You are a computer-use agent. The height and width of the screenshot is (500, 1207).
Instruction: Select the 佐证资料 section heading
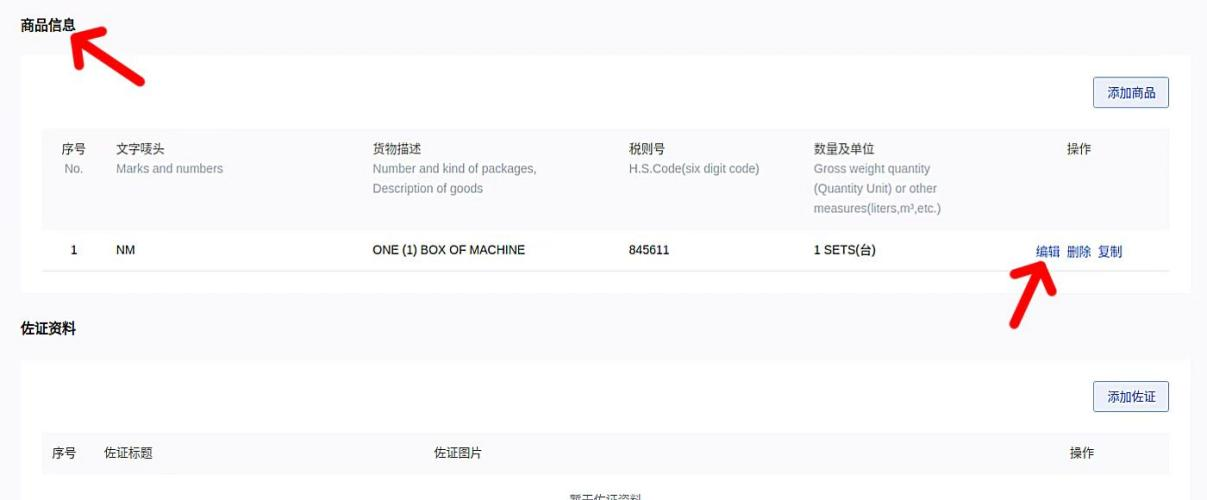pos(48,328)
